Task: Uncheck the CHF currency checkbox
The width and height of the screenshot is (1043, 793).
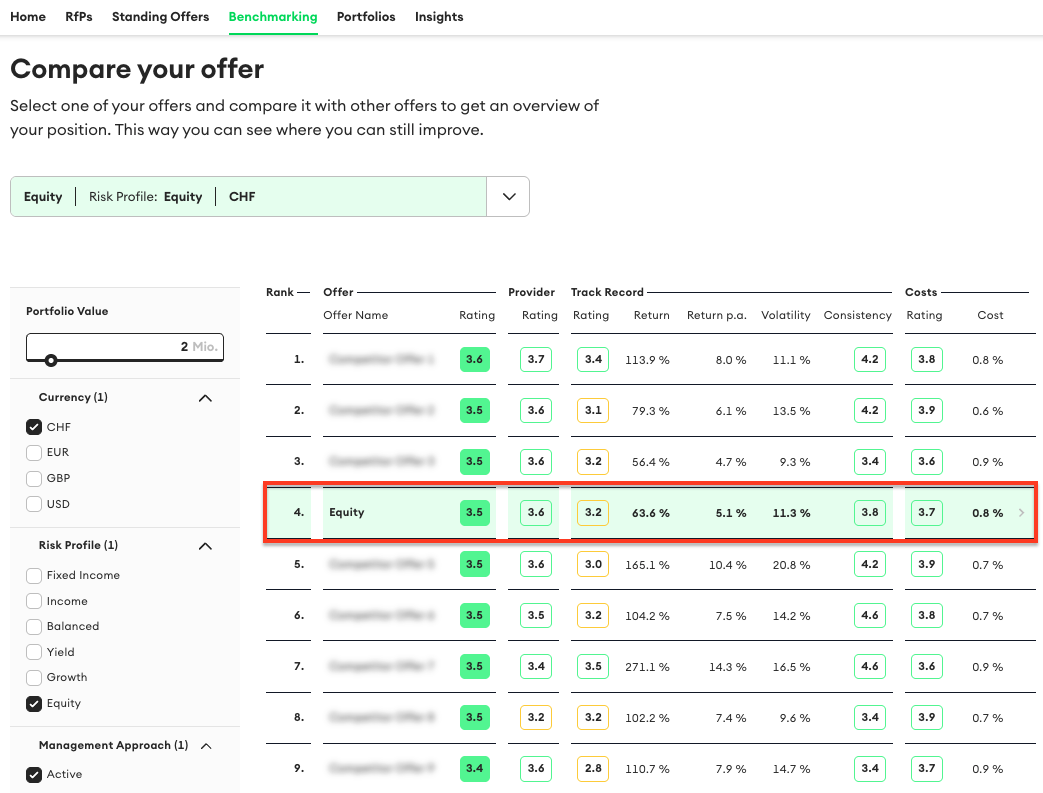Action: [x=34, y=427]
